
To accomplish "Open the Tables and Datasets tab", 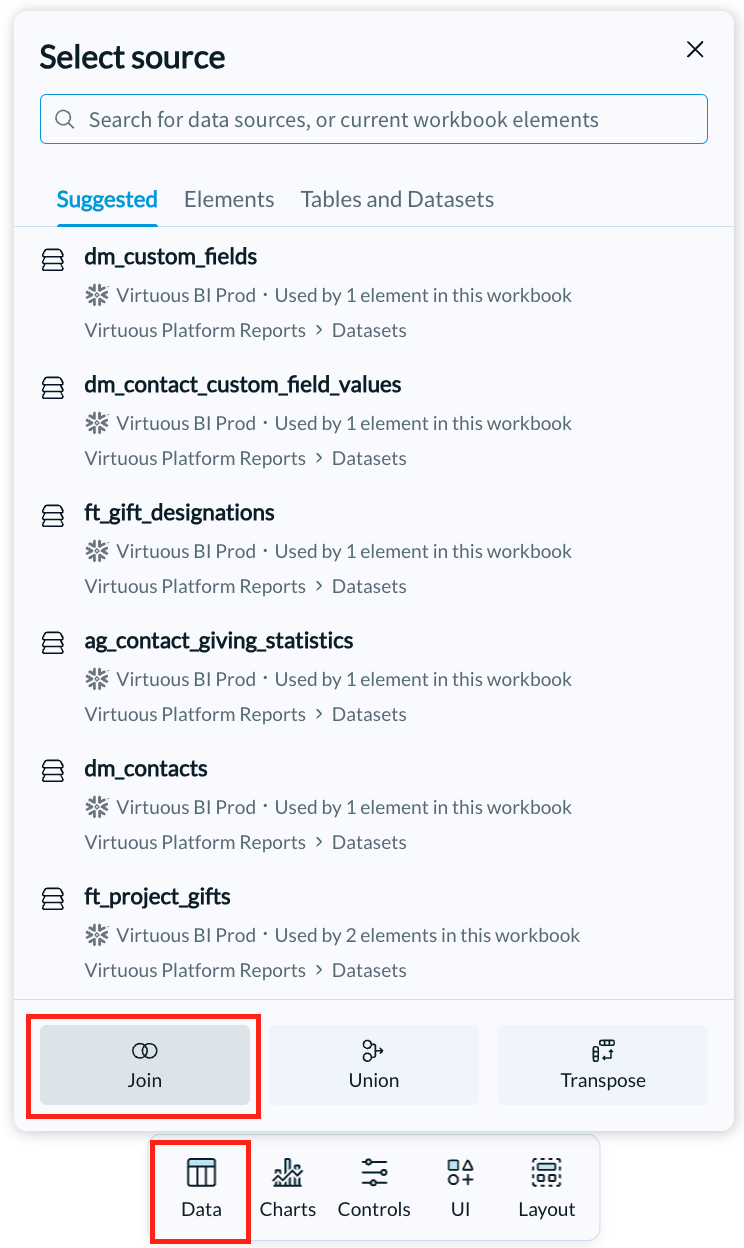I will (x=397, y=199).
